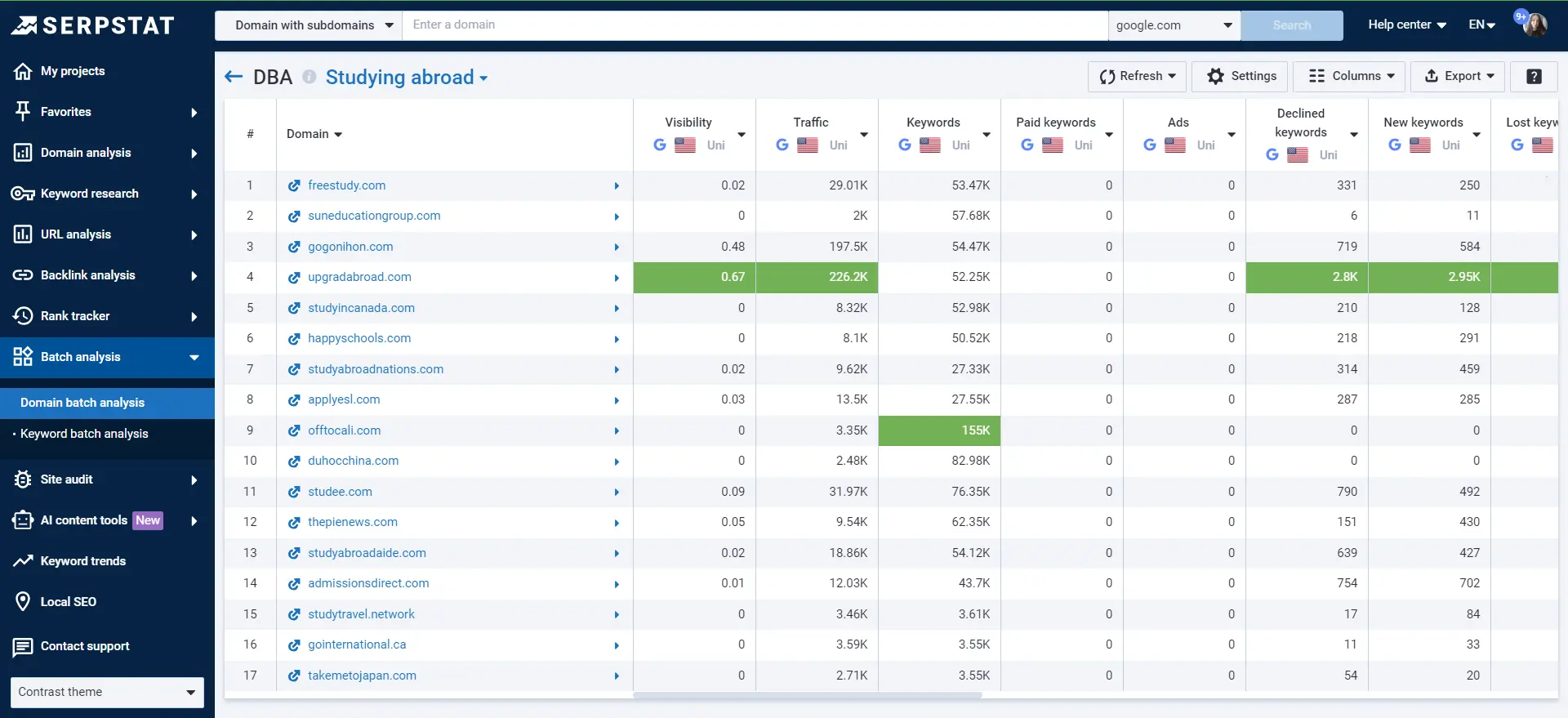
Task: Select Uni option under Ads
Action: (x=1206, y=145)
